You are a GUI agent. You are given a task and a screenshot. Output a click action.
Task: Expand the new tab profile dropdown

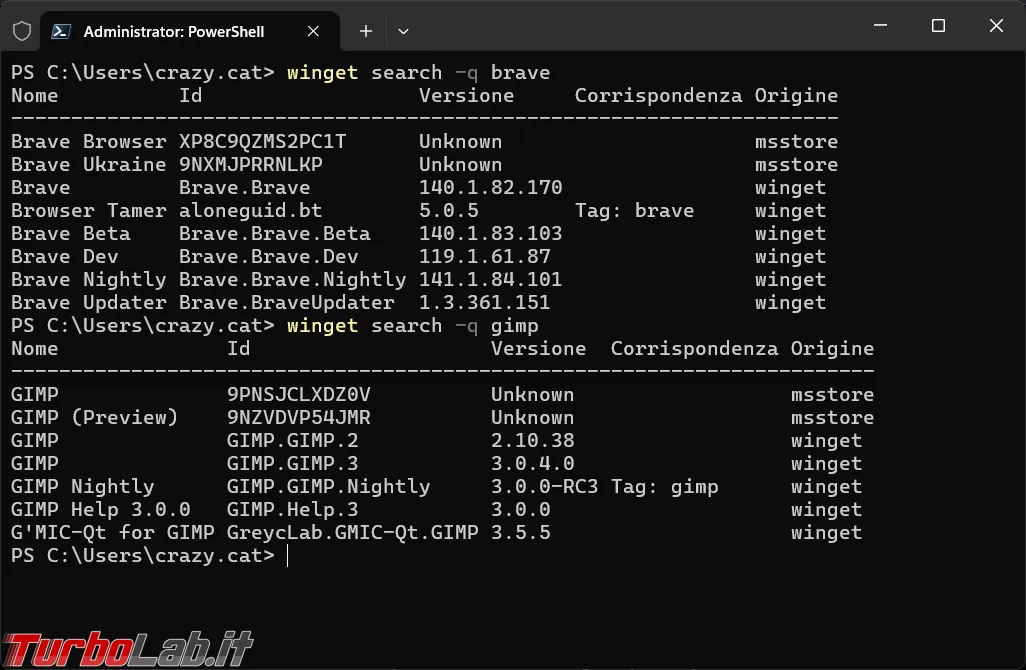[x=403, y=31]
